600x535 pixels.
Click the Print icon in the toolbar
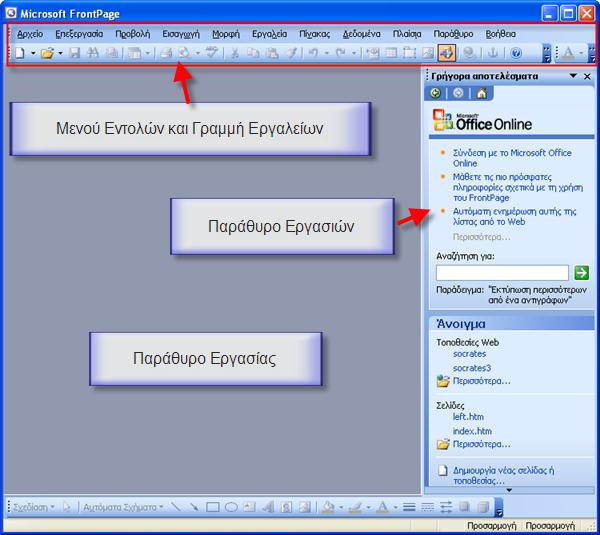coord(166,53)
